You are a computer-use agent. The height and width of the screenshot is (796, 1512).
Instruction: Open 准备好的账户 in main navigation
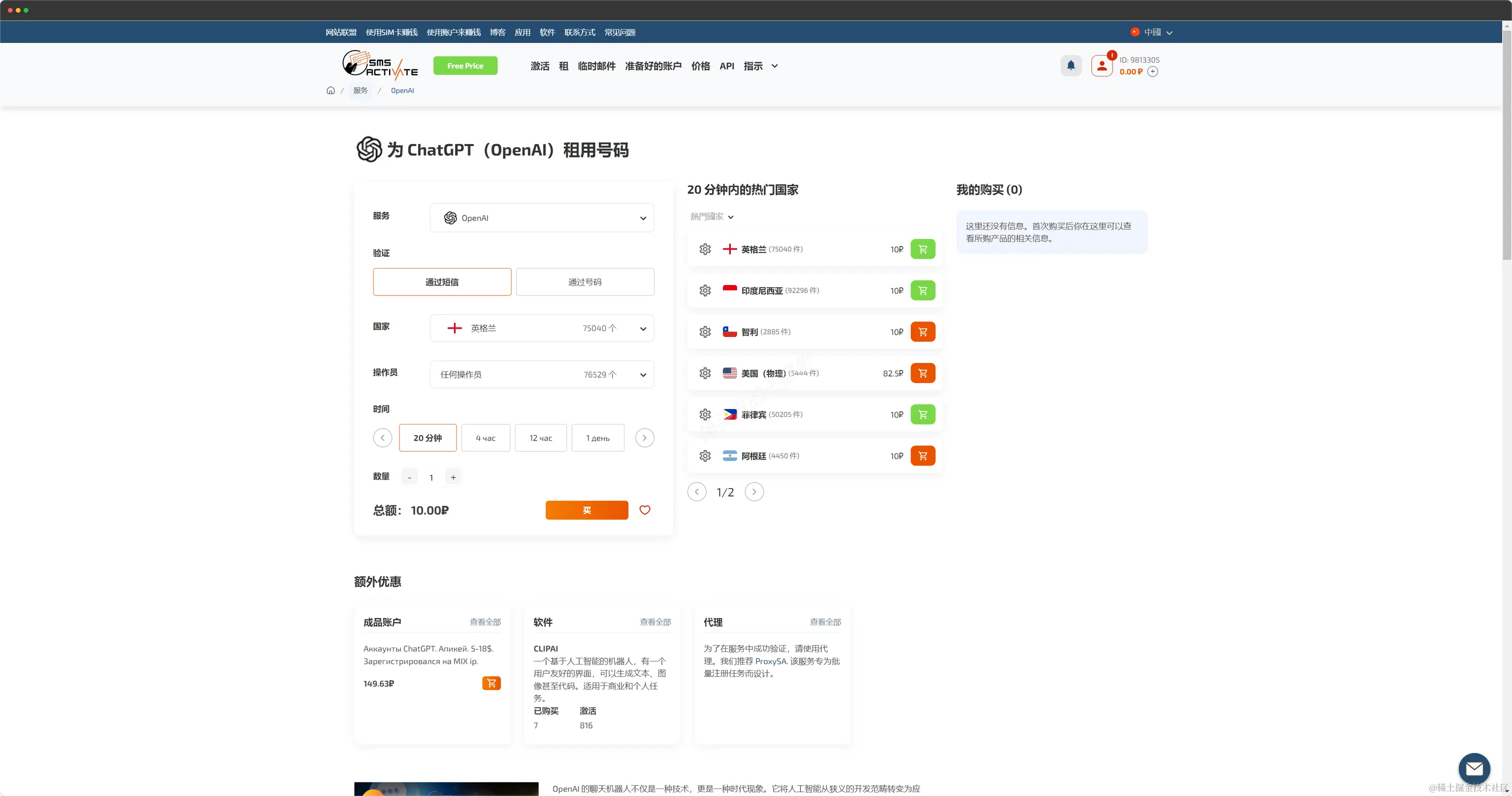point(653,65)
